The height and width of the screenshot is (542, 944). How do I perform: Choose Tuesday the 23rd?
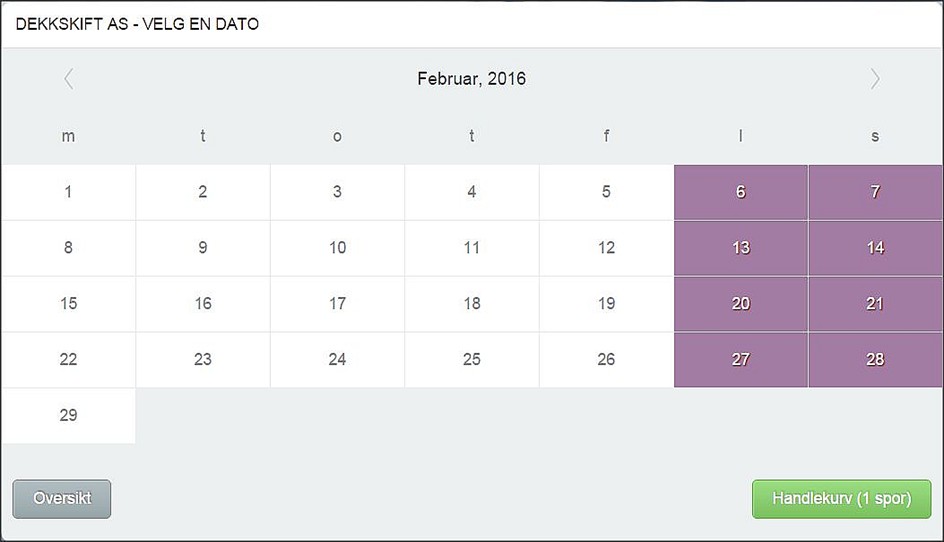point(203,360)
